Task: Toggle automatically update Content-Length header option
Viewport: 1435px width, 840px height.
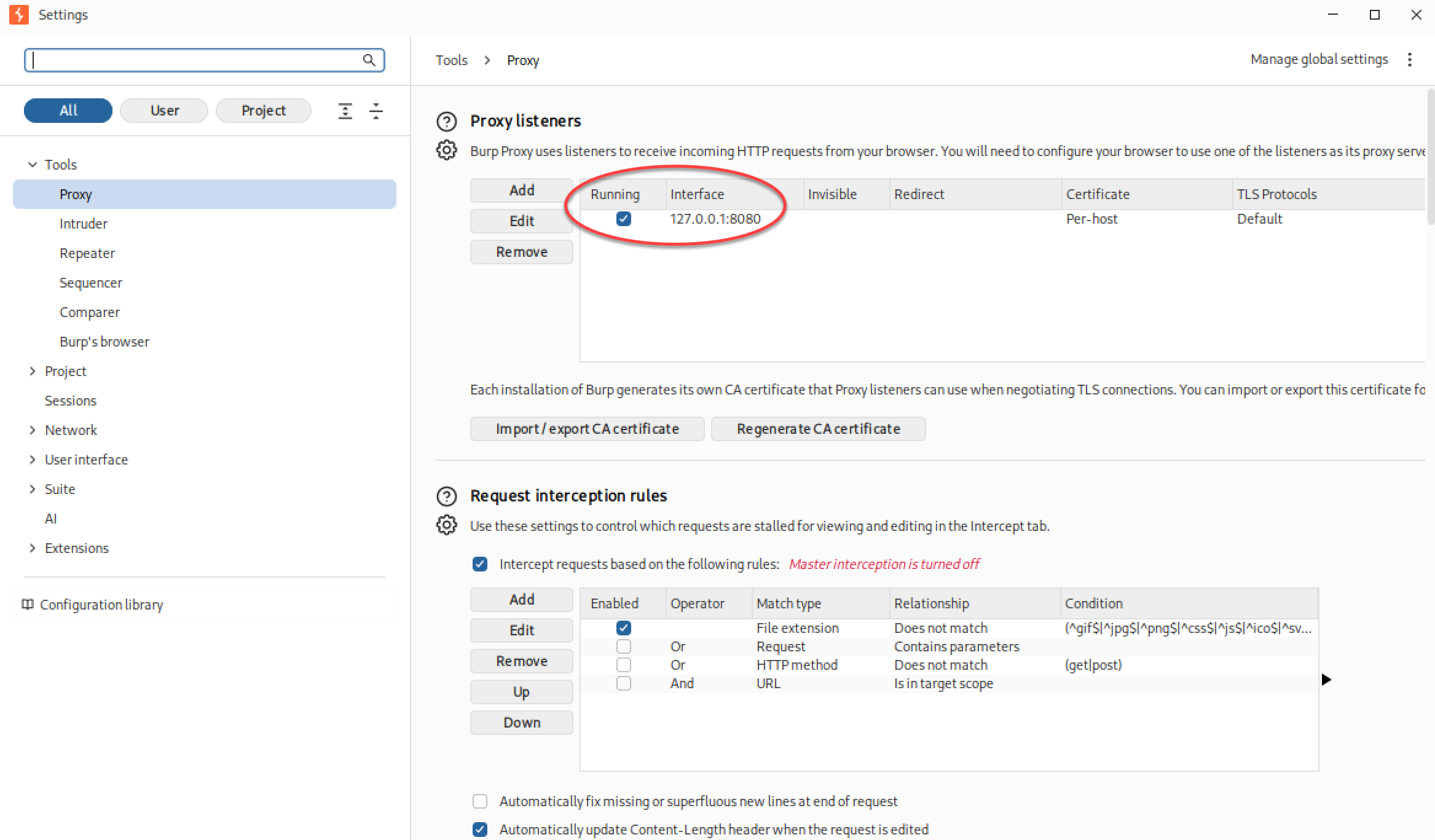Action: tap(480, 830)
